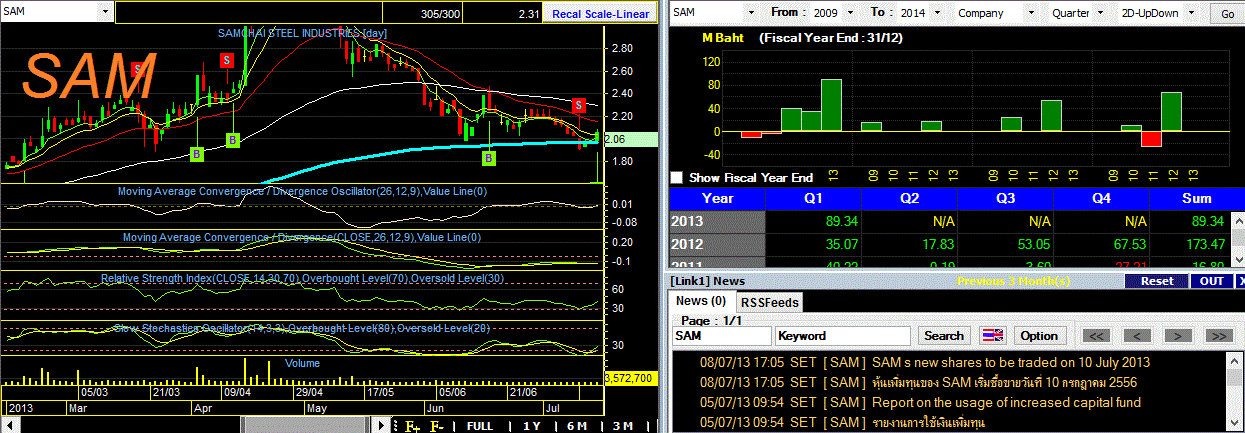Set chart range to FULL
The width and height of the screenshot is (1245, 433).
tap(479, 426)
